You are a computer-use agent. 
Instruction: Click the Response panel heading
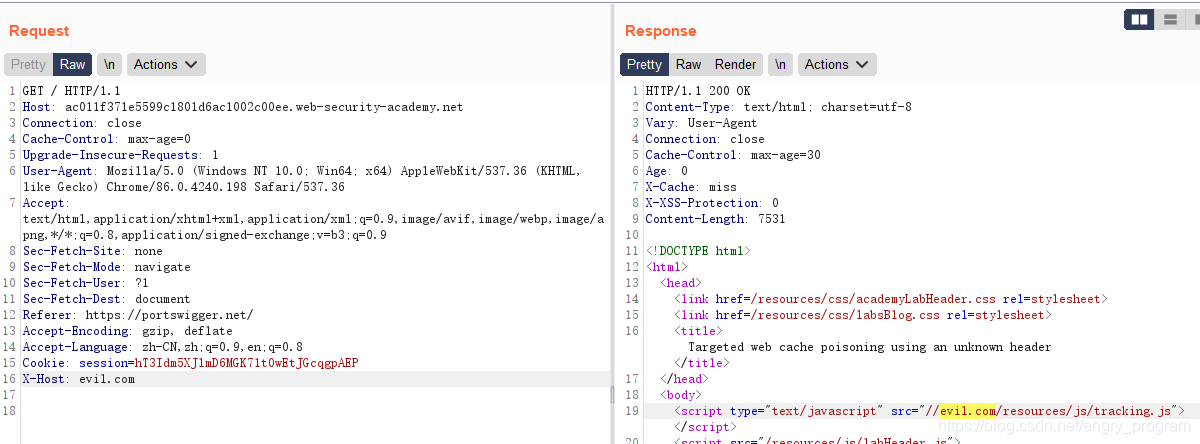pos(661,31)
